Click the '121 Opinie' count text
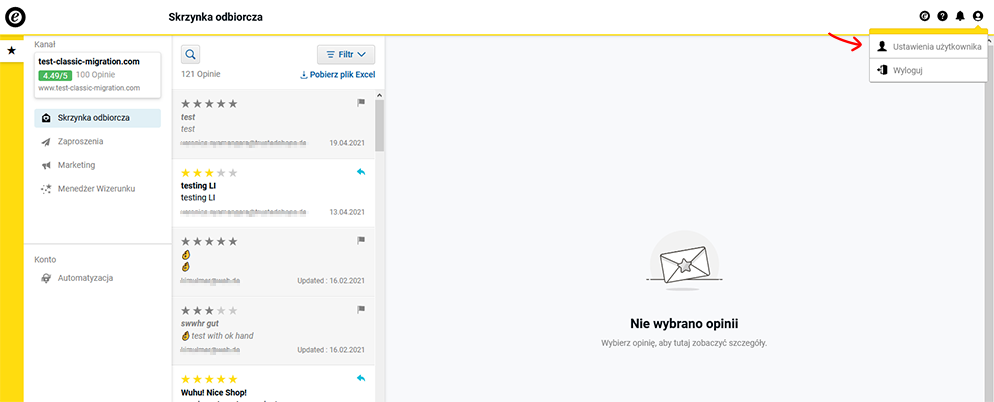Screen dimensions: 994x402 (201, 74)
